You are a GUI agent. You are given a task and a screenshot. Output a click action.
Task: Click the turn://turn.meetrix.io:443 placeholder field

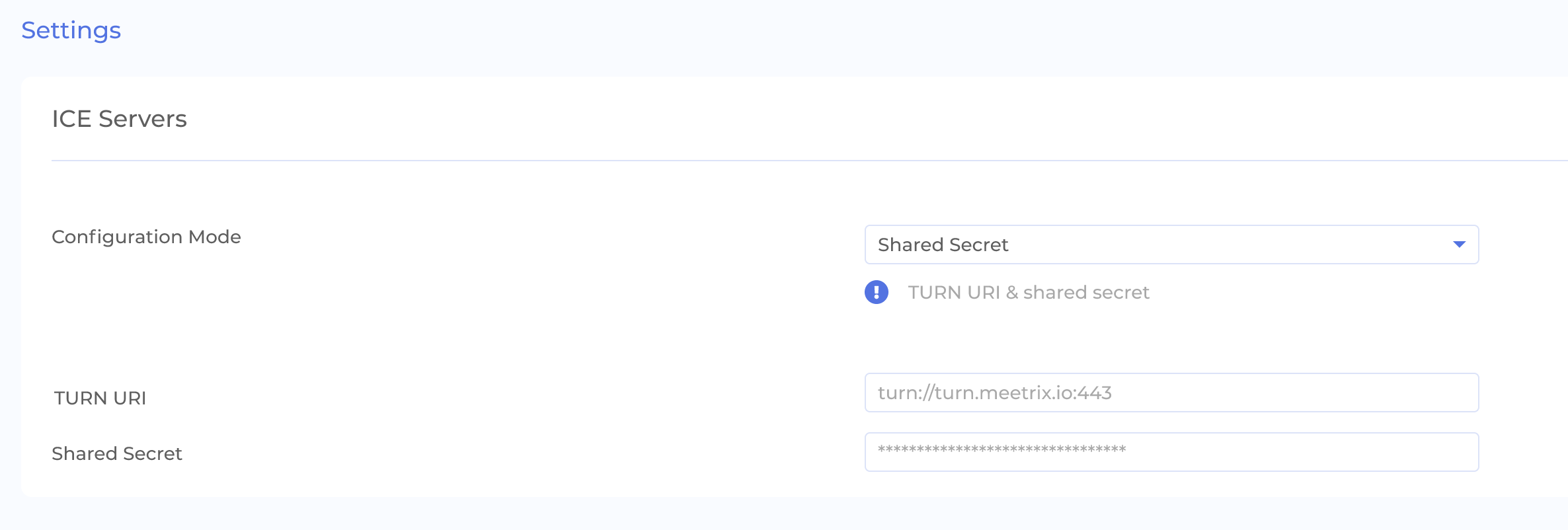pos(1170,393)
